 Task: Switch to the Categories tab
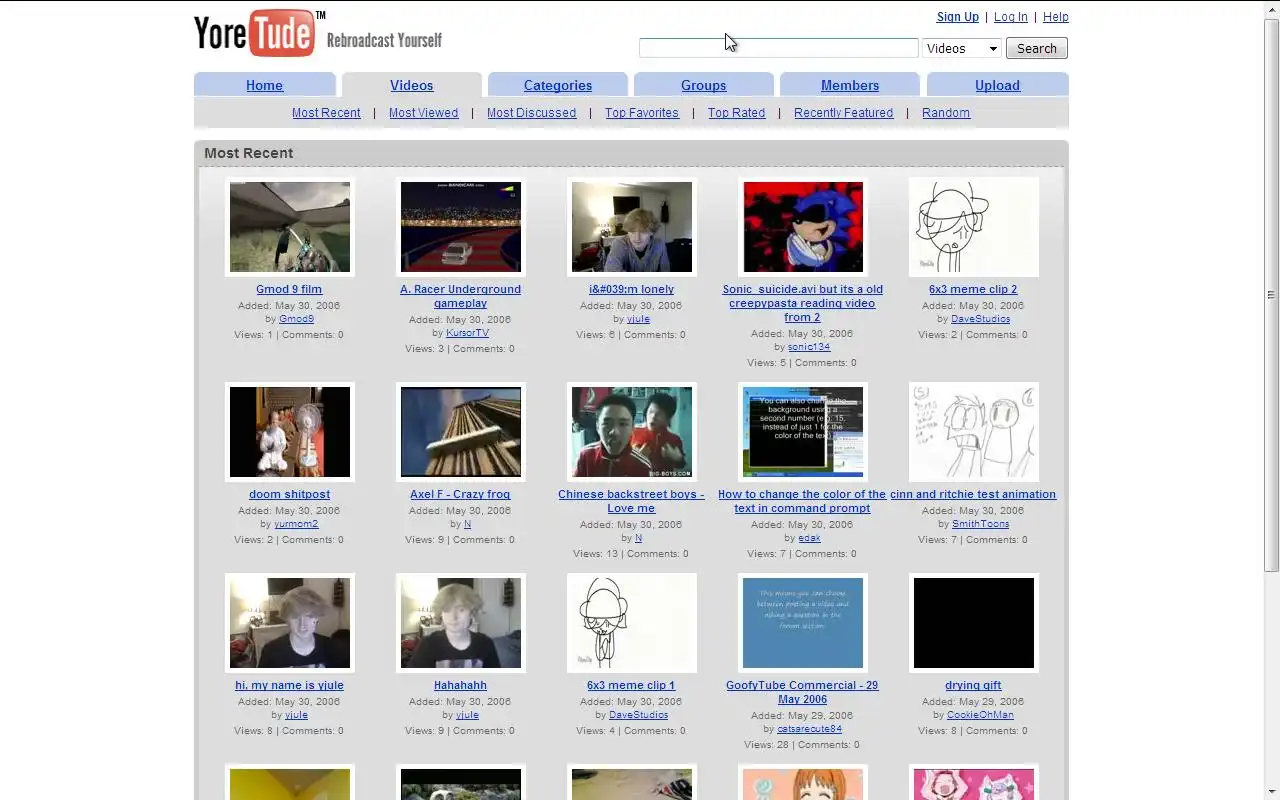pyautogui.click(x=558, y=85)
